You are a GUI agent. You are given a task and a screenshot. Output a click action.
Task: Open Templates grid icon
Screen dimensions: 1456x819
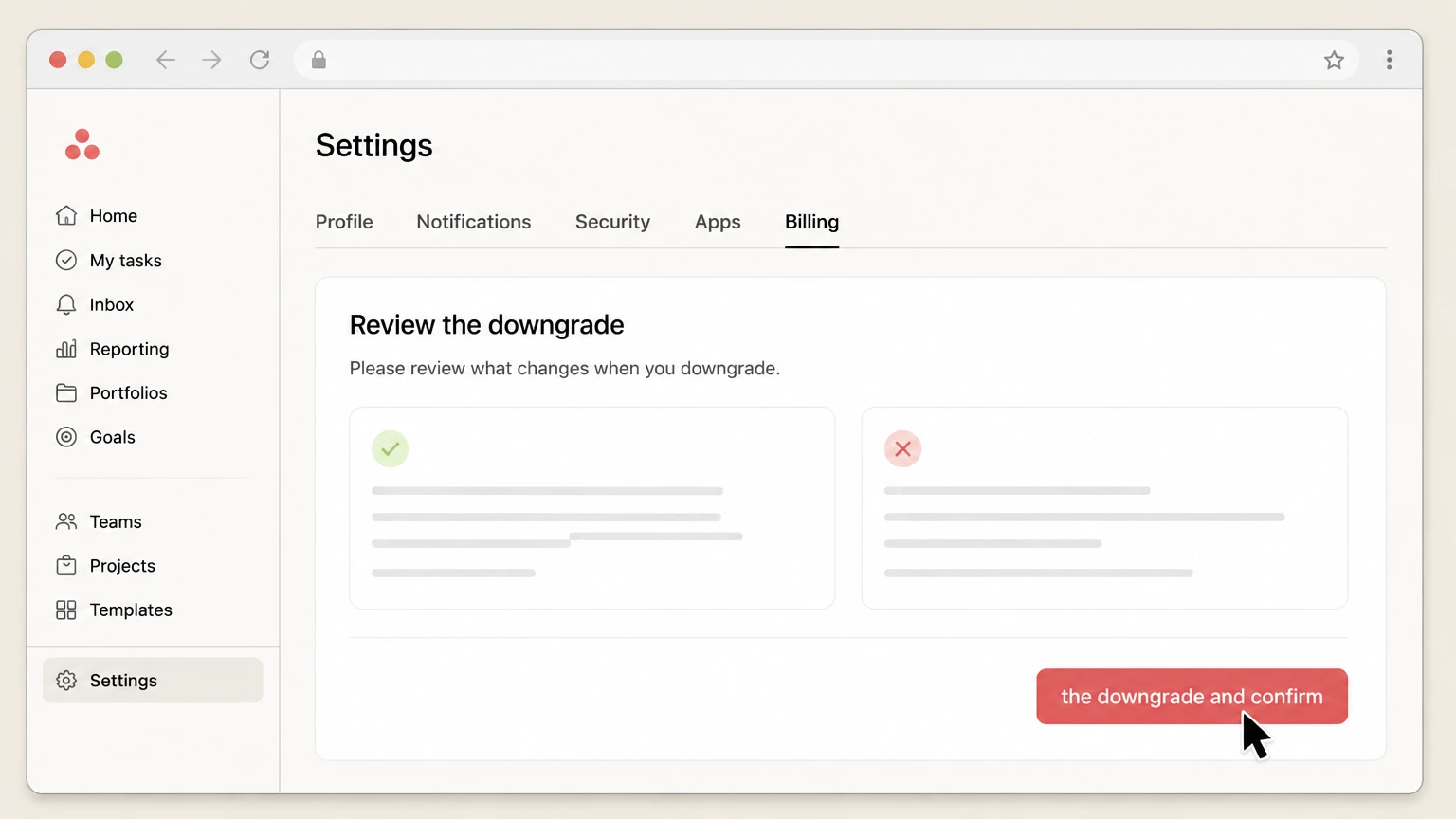(x=66, y=610)
